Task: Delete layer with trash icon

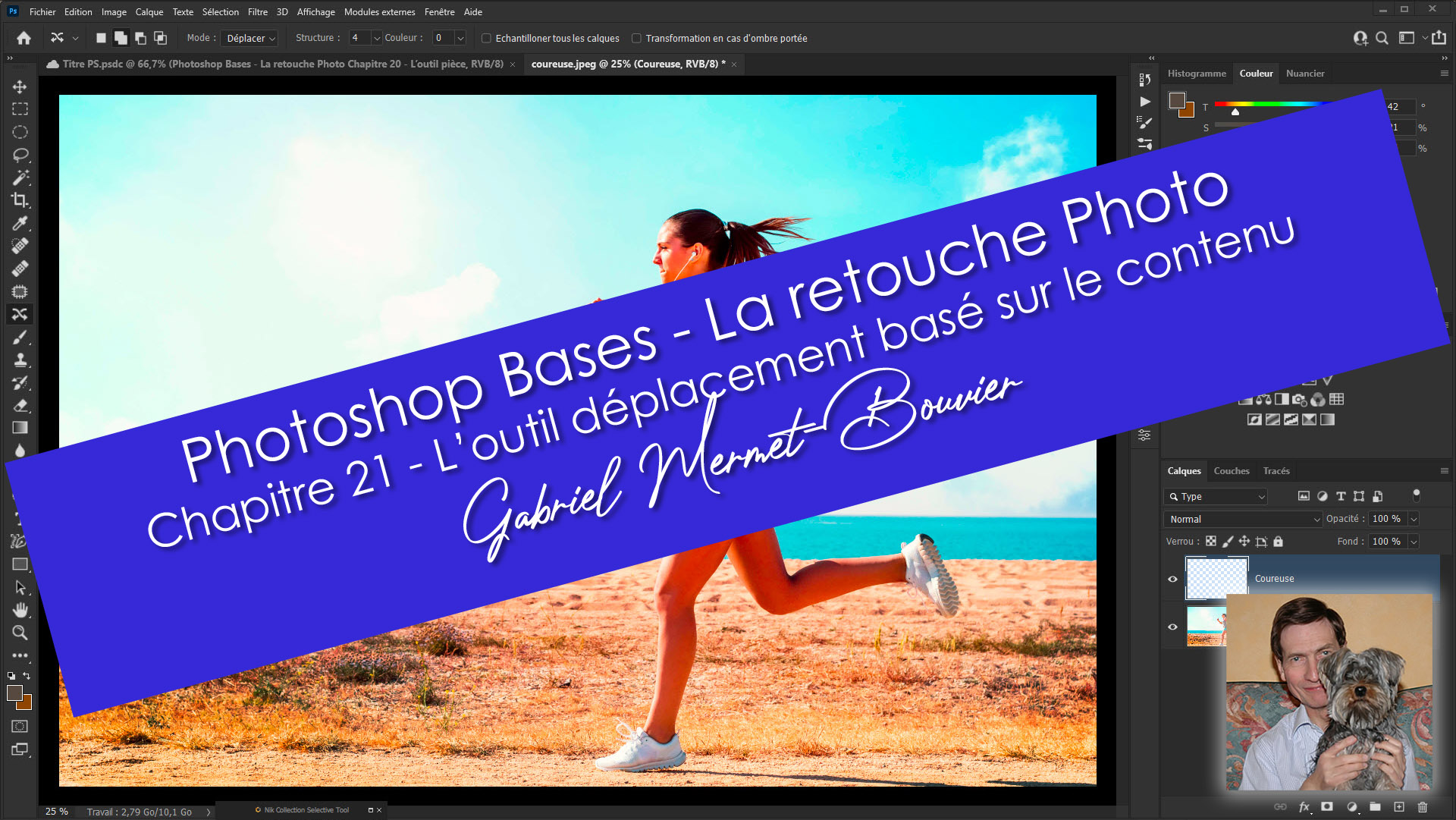Action: click(1423, 807)
